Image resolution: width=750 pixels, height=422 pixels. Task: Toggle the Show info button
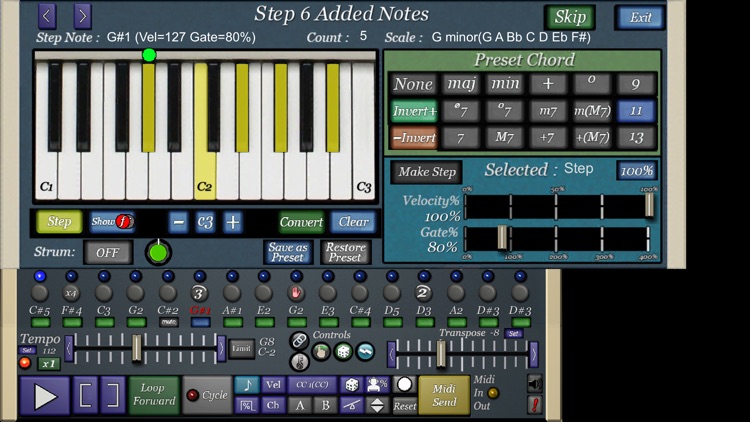click(112, 221)
